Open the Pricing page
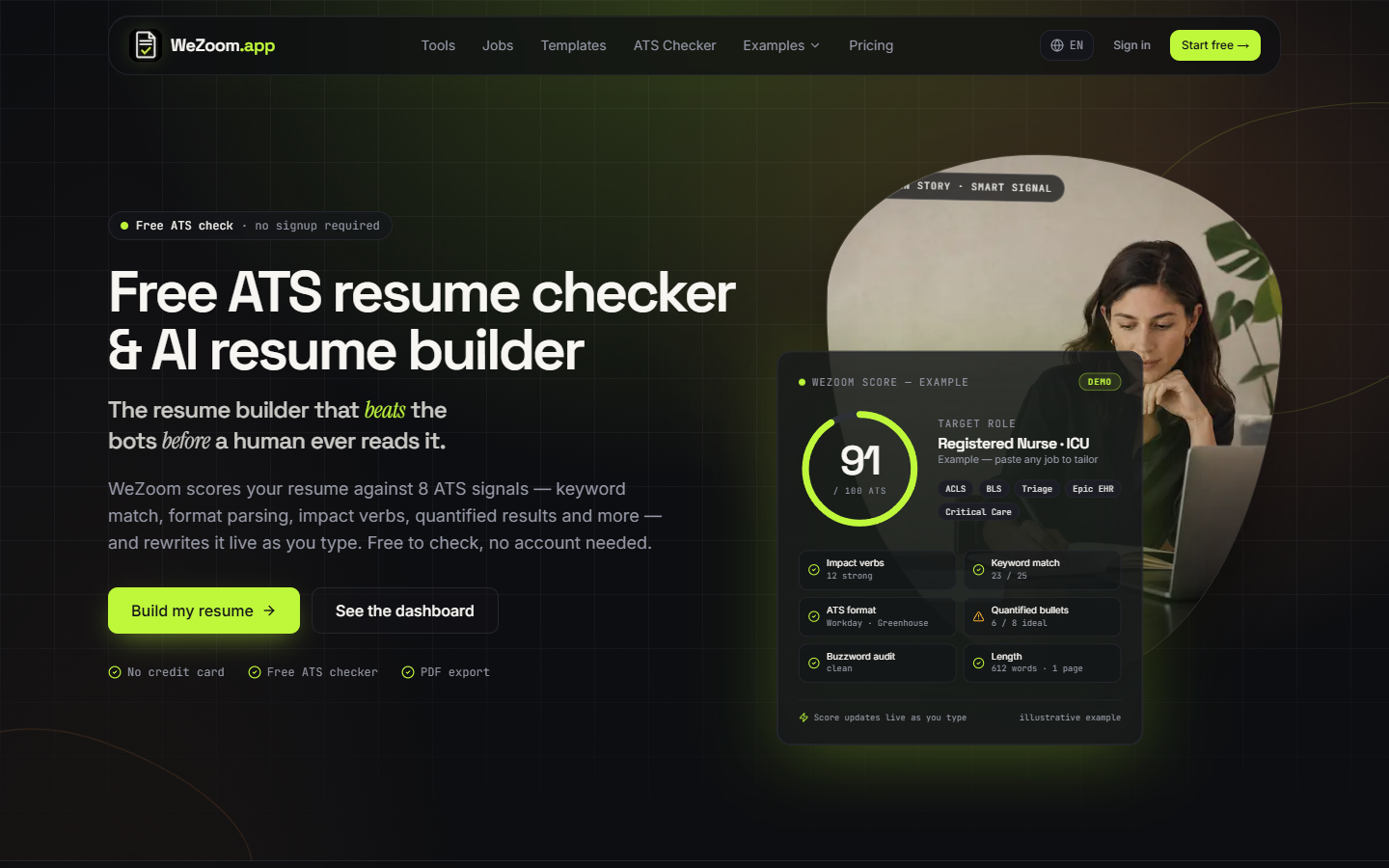 (871, 45)
